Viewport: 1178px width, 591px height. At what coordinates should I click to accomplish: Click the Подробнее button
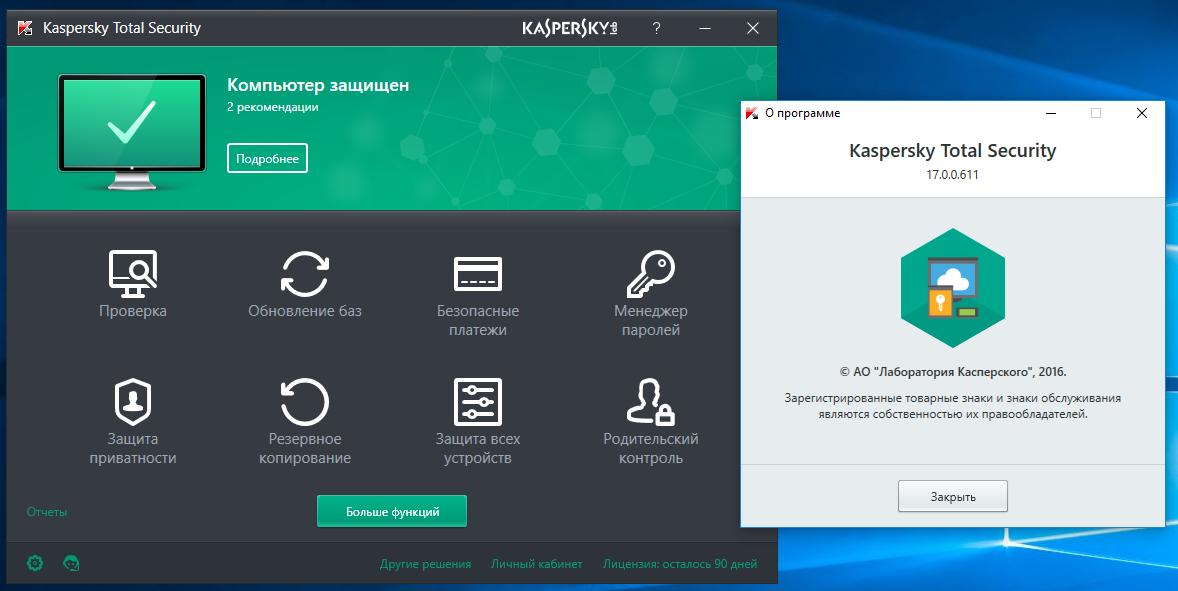click(x=267, y=158)
